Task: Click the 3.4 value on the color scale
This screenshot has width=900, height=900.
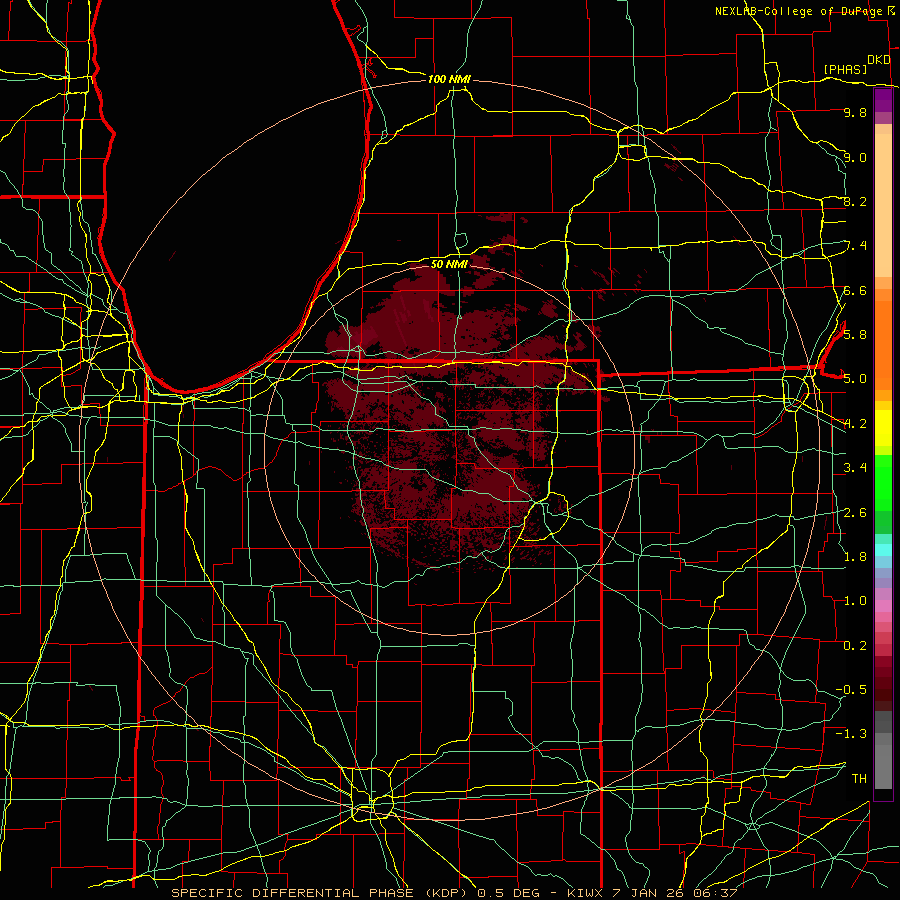Action: pyautogui.click(x=855, y=468)
